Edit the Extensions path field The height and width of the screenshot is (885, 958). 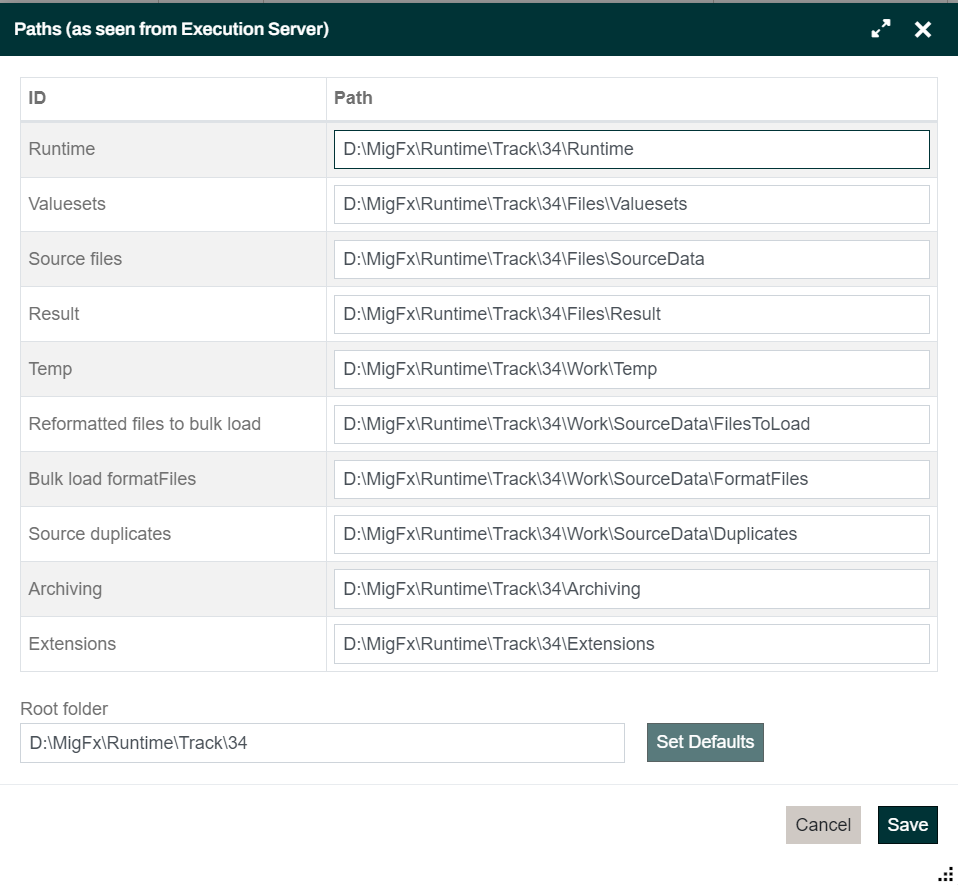click(631, 645)
